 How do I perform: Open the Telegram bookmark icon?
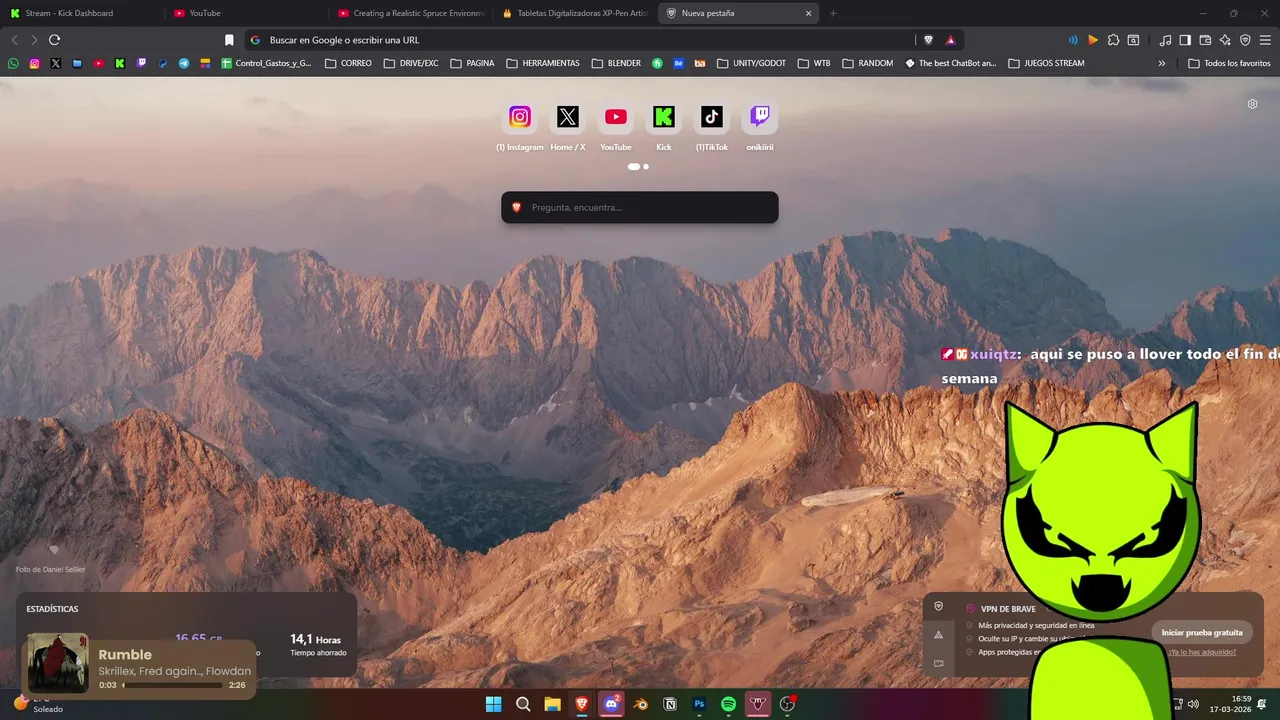coord(184,63)
